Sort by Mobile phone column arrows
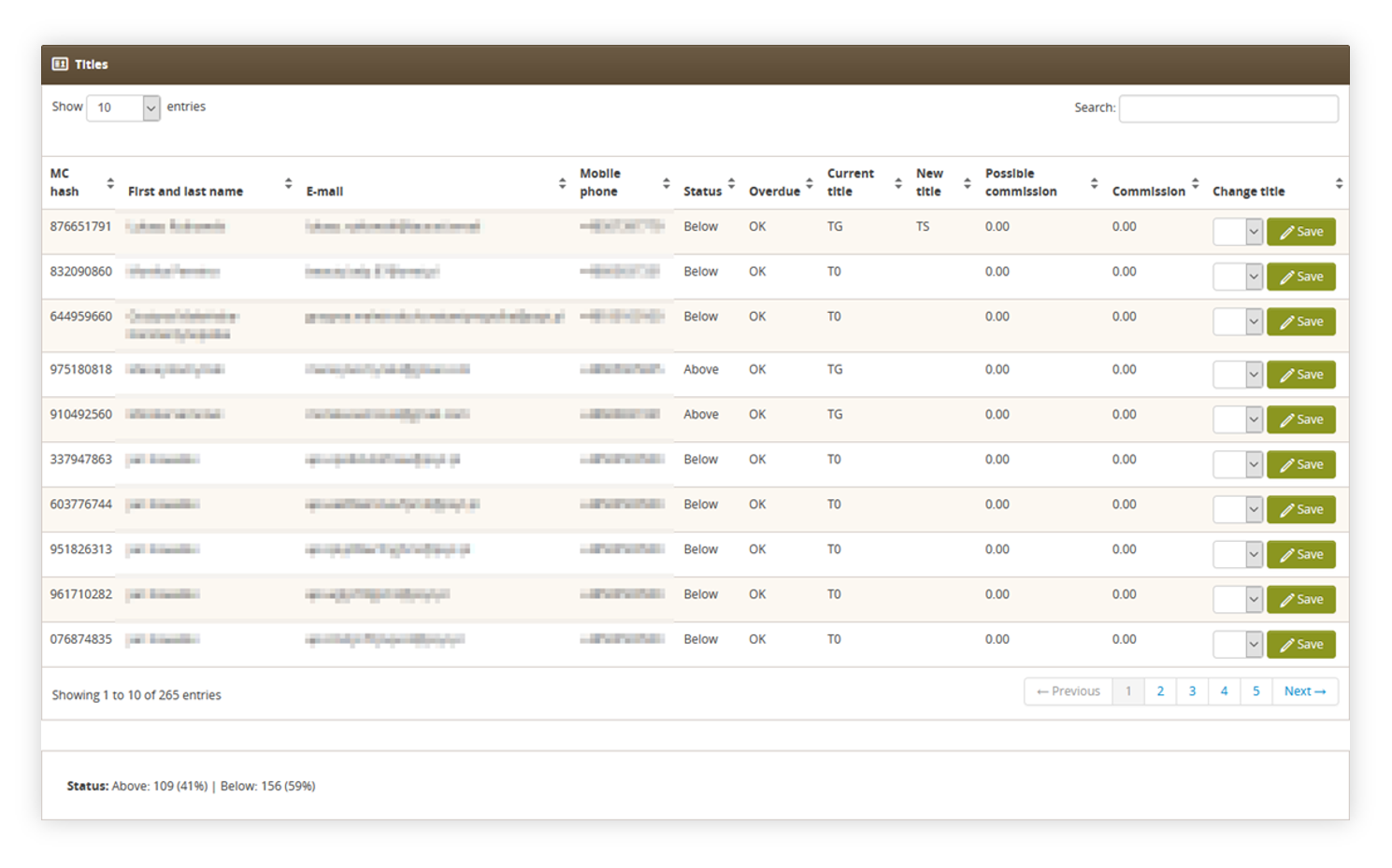The image size is (1392, 868). click(x=666, y=183)
